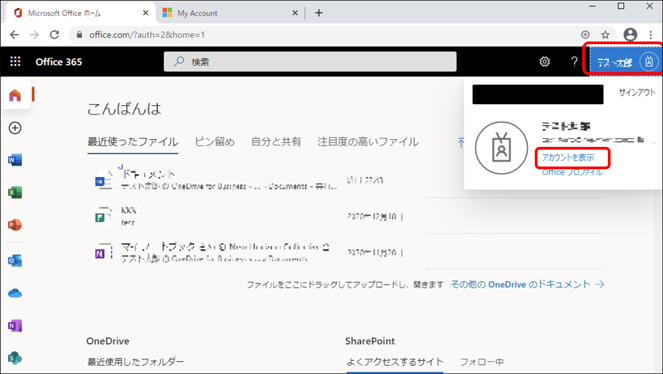Open the app launcher grid
Screen dimensions: 663x374
coord(15,62)
